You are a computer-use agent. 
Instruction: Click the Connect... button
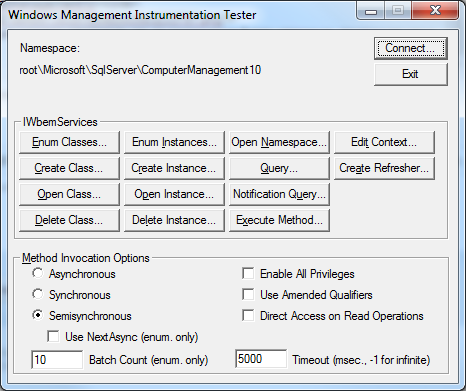(x=411, y=49)
